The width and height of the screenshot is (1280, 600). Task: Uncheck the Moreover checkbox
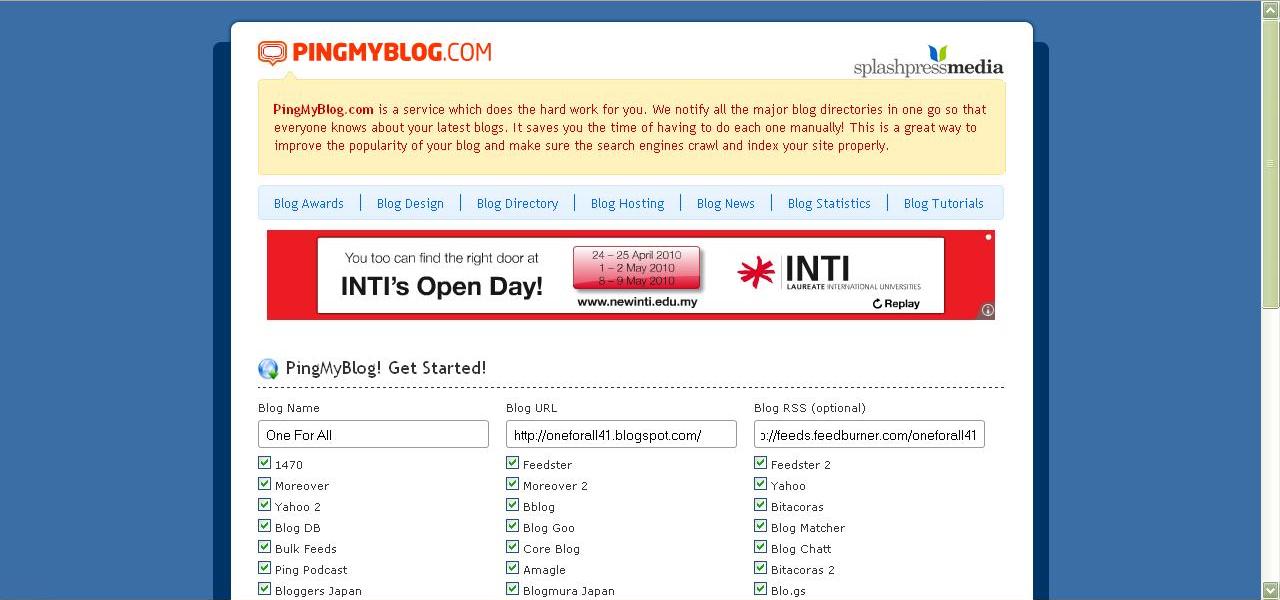tap(264, 484)
